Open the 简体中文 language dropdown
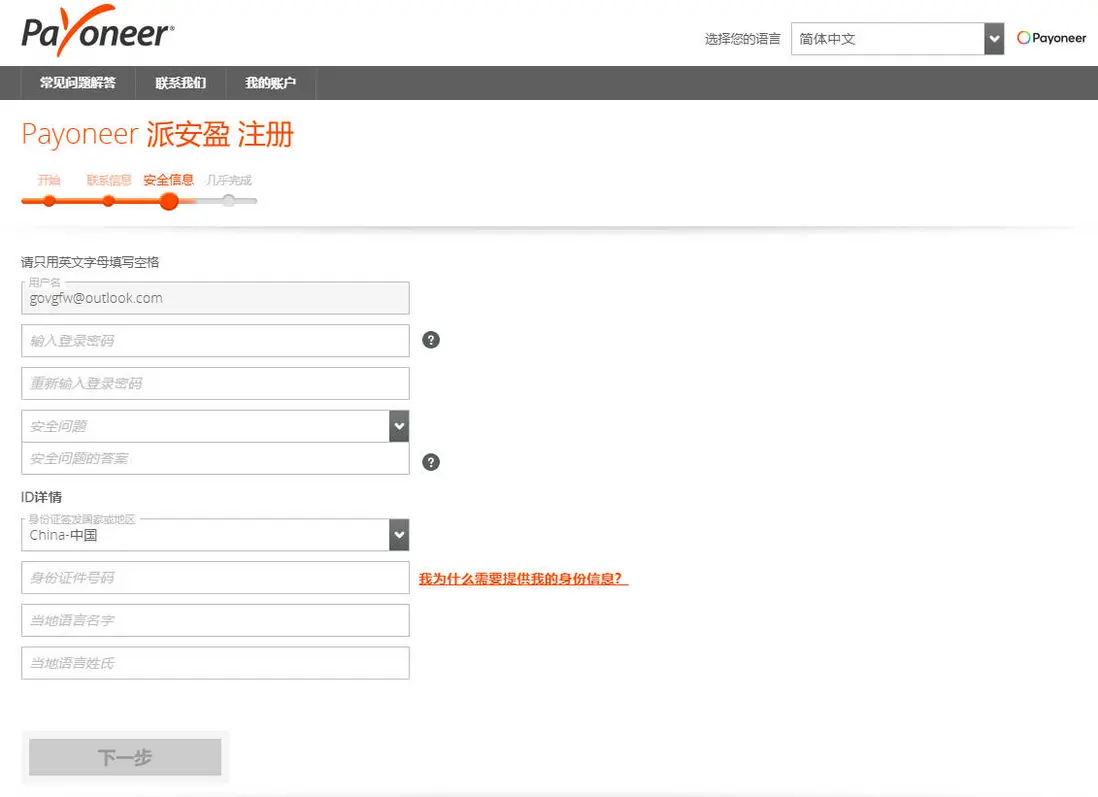The height and width of the screenshot is (797, 1098). click(x=897, y=39)
